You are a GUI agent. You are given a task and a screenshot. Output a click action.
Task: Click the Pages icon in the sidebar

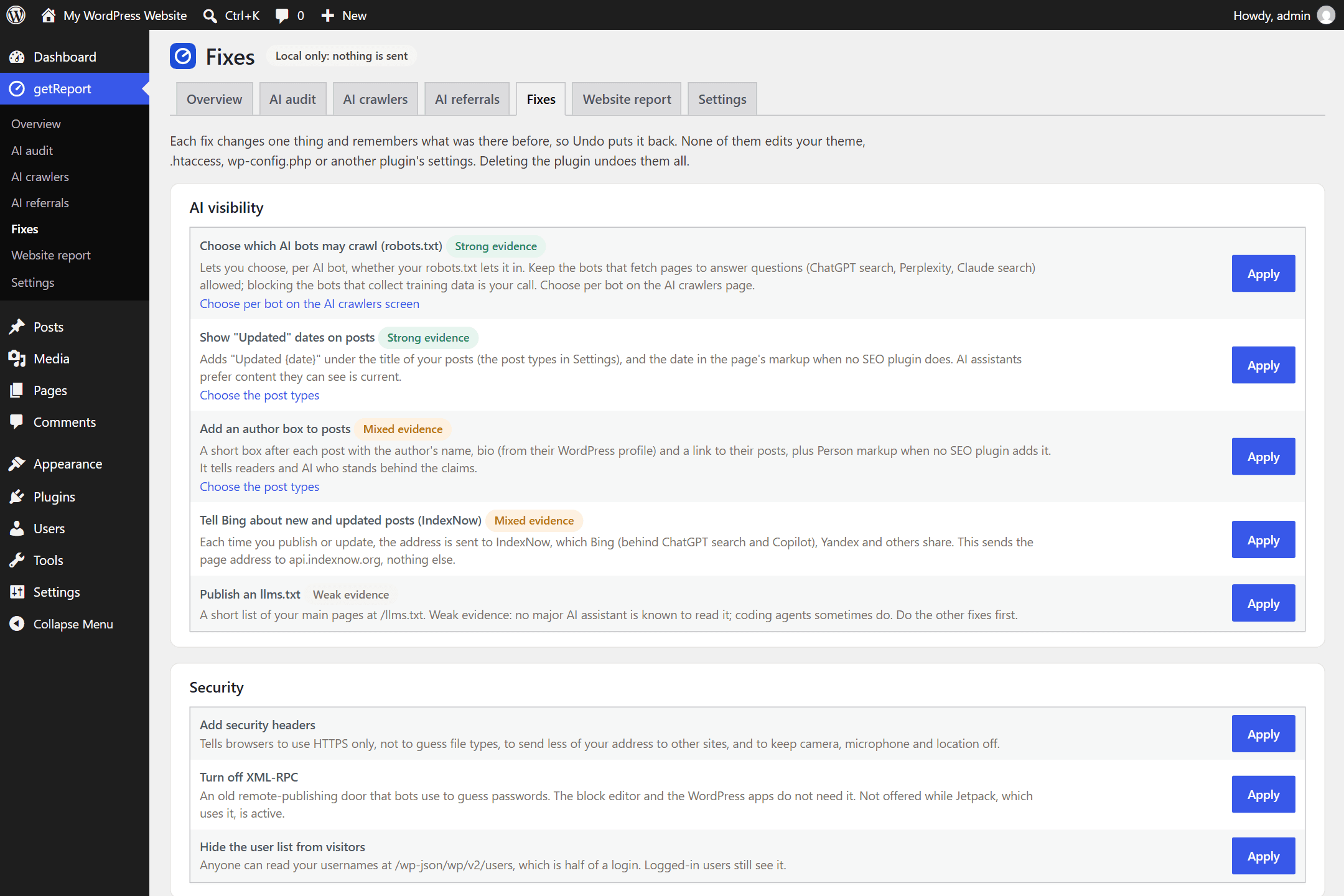[x=17, y=390]
